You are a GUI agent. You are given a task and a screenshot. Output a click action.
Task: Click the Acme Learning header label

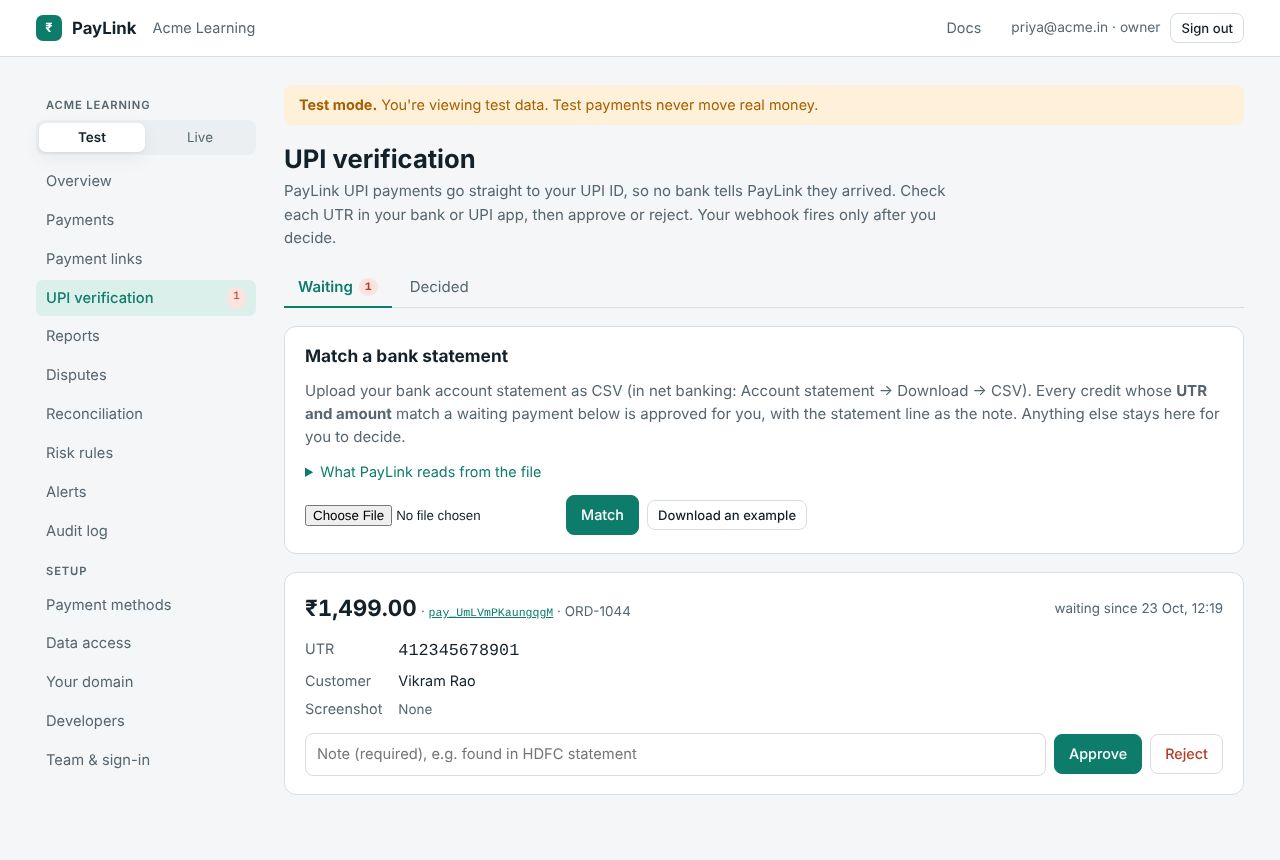click(204, 28)
